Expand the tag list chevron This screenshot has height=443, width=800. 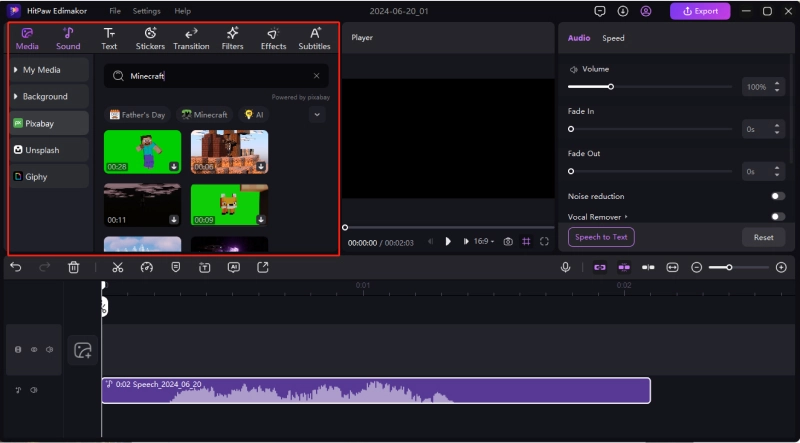pyautogui.click(x=317, y=115)
